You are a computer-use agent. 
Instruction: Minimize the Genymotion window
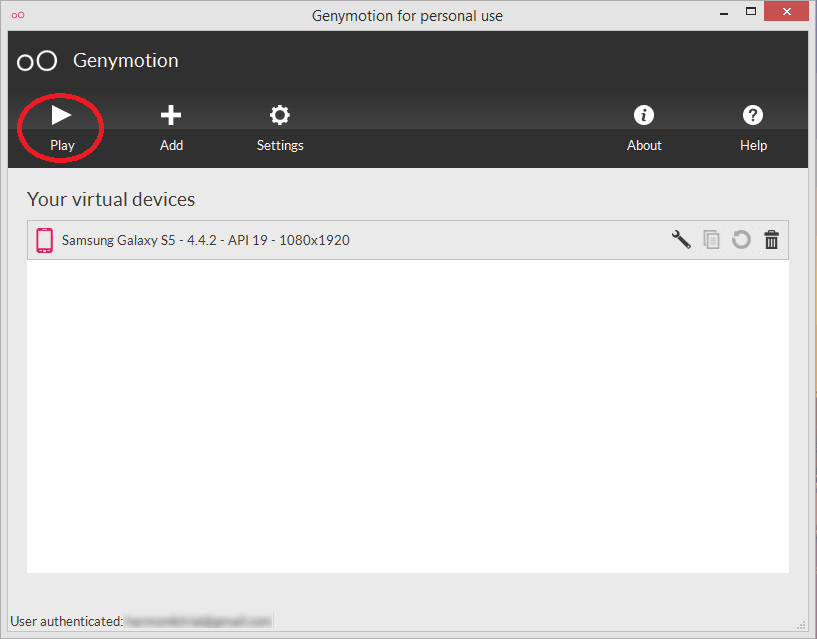click(x=724, y=13)
